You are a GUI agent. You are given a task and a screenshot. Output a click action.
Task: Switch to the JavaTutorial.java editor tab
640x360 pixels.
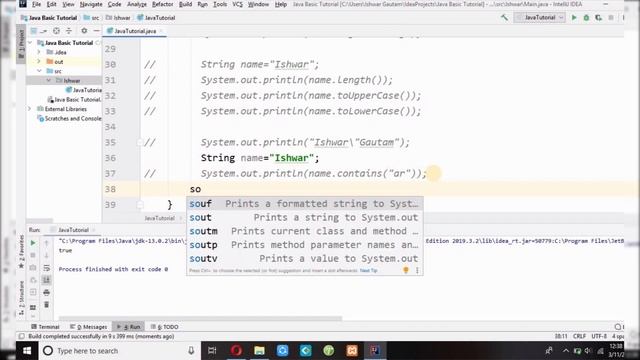(134, 31)
